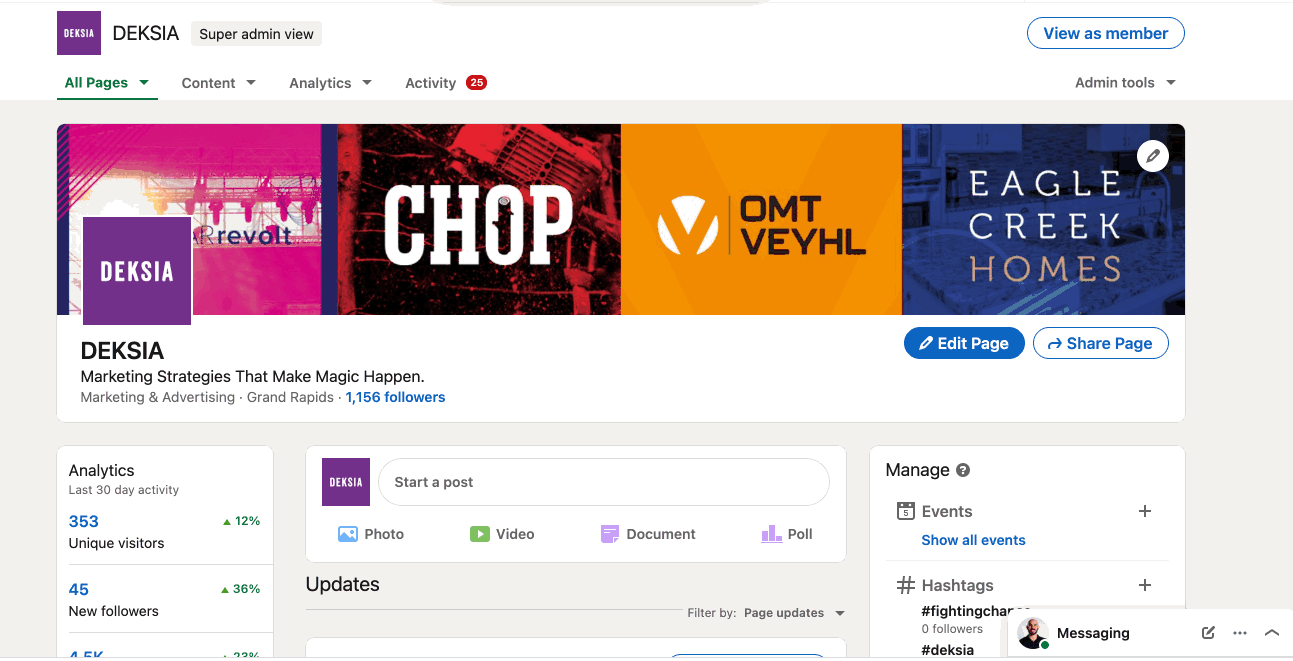Viewport: 1293px width, 661px height.
Task: Add a hashtag with plus icon
Action: coord(1145,585)
